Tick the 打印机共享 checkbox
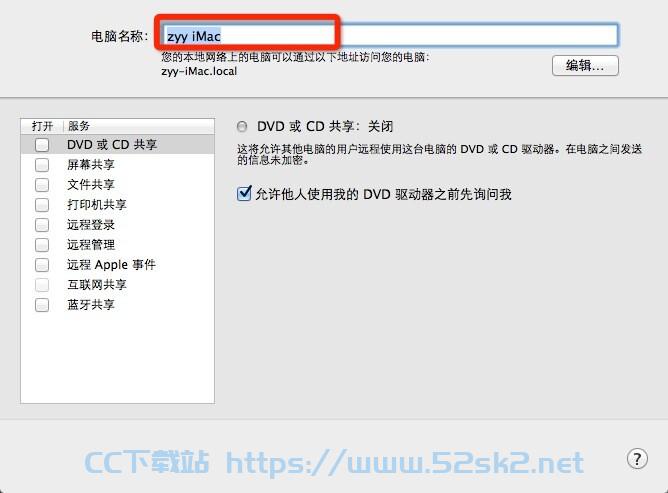Screen dimensions: 668x493 coord(42,205)
